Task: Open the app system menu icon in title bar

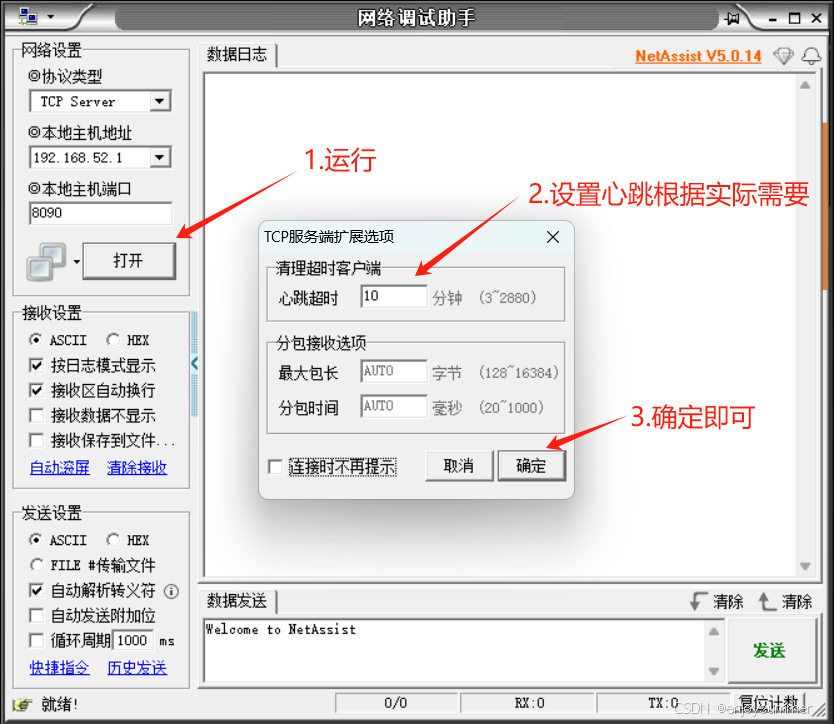Action: (27, 17)
